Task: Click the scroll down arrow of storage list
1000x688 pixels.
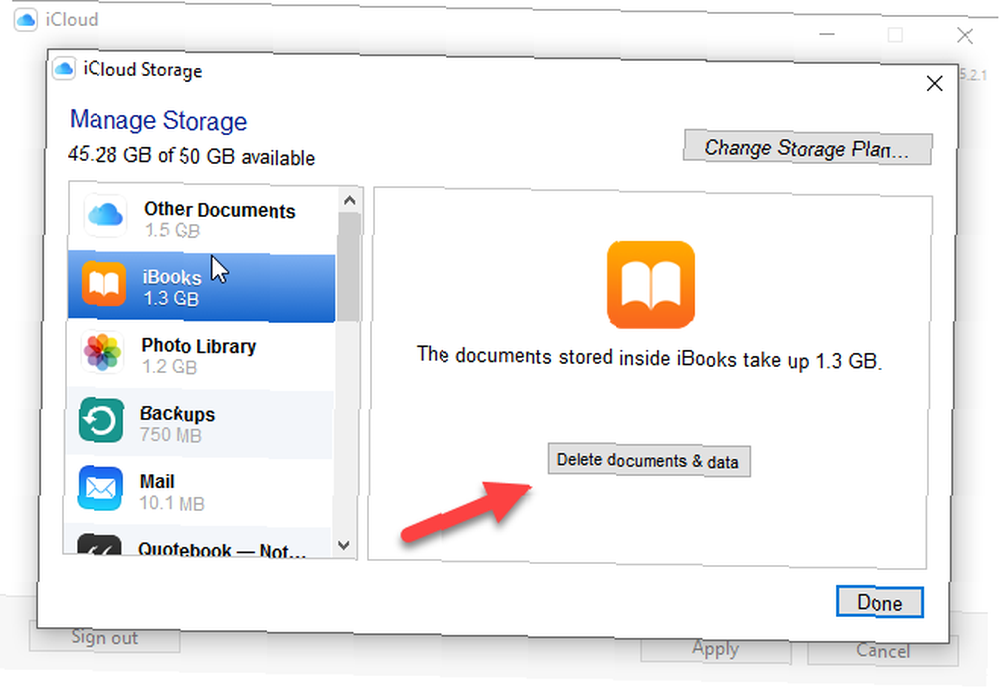Action: click(344, 545)
